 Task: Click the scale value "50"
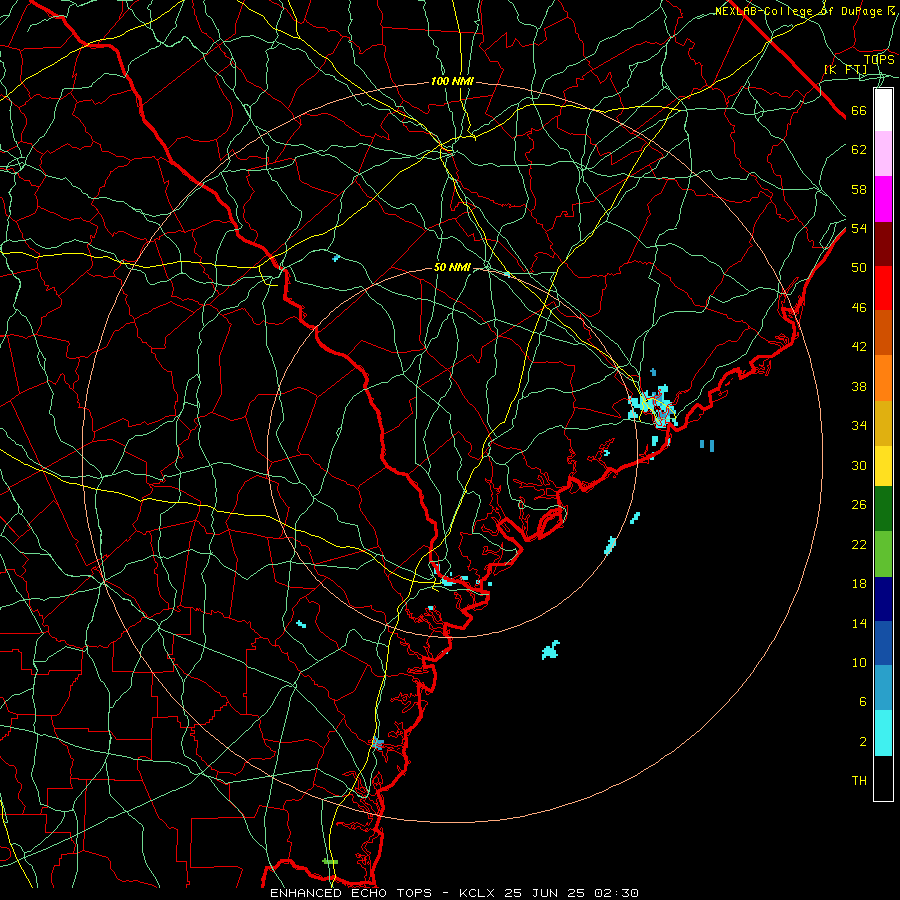(x=859, y=268)
